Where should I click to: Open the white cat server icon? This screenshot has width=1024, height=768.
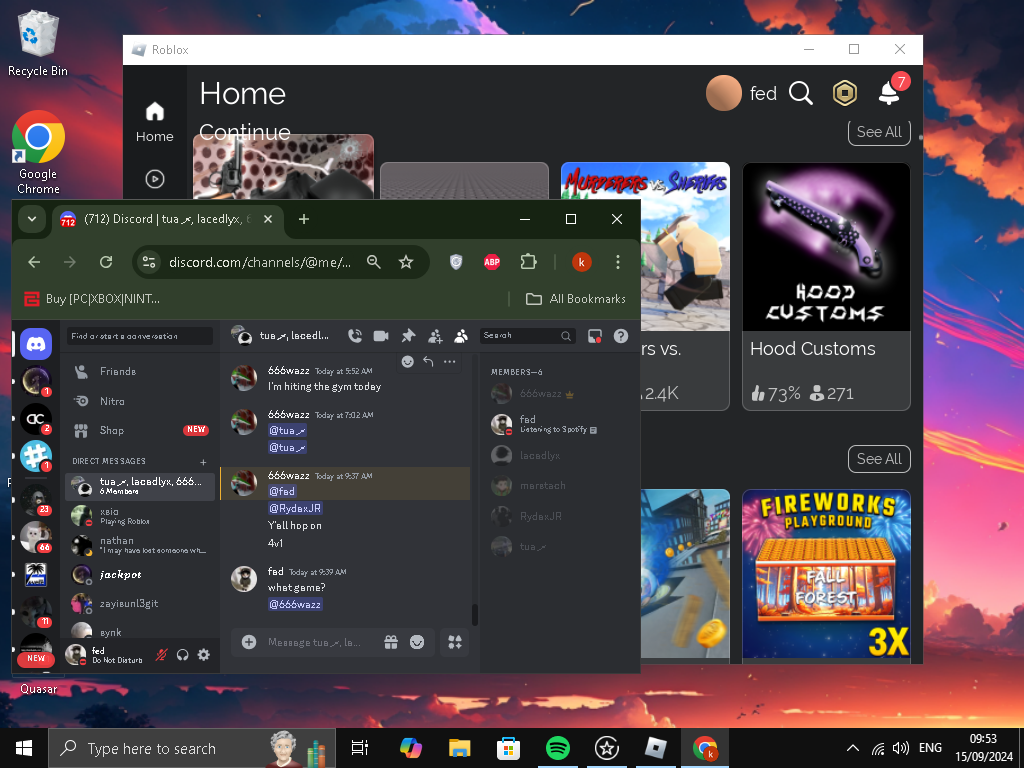pos(36,537)
